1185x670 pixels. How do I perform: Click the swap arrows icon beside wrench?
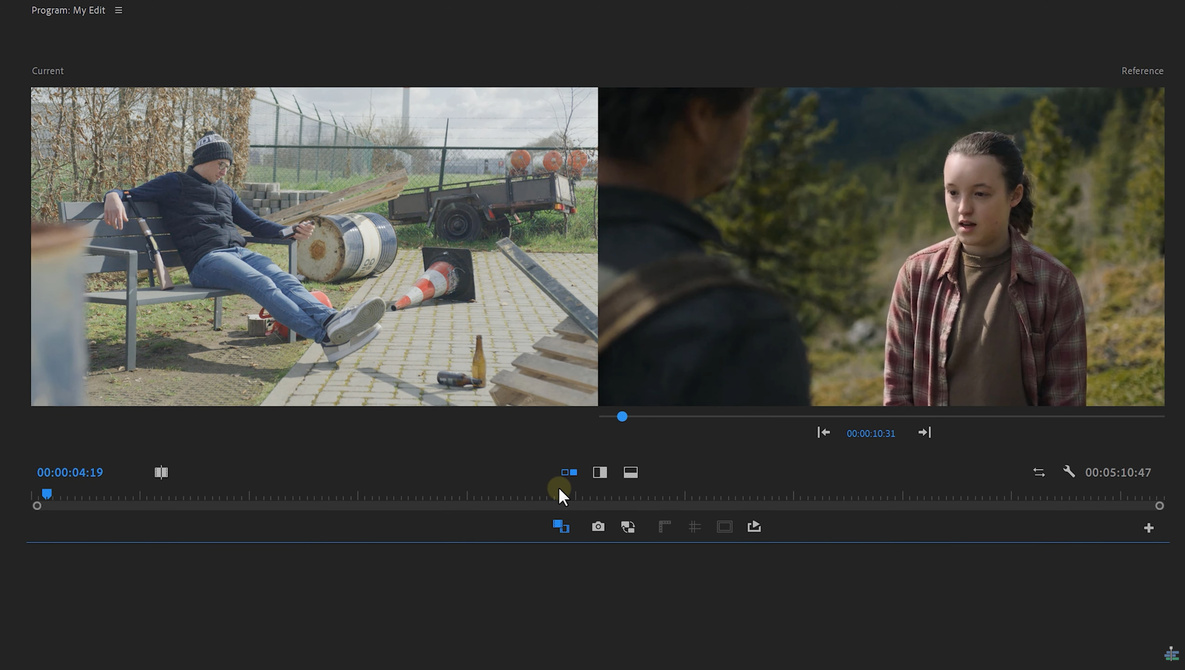click(1039, 472)
